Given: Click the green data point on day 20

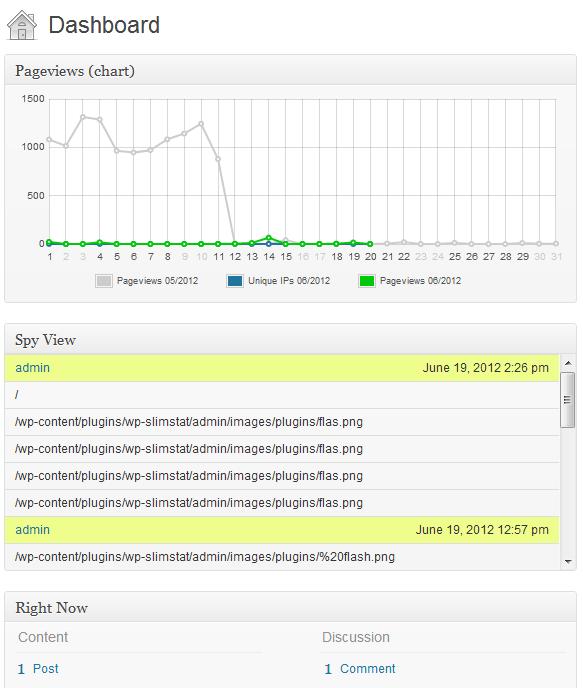Looking at the screenshot, I should (370, 244).
